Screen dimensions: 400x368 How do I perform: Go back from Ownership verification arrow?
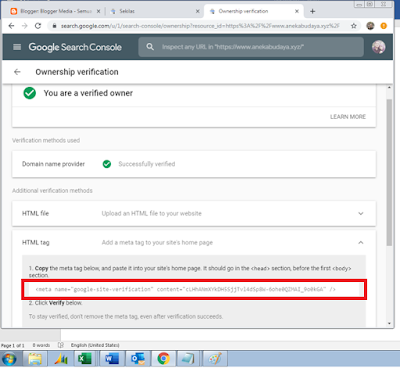click(x=17, y=72)
